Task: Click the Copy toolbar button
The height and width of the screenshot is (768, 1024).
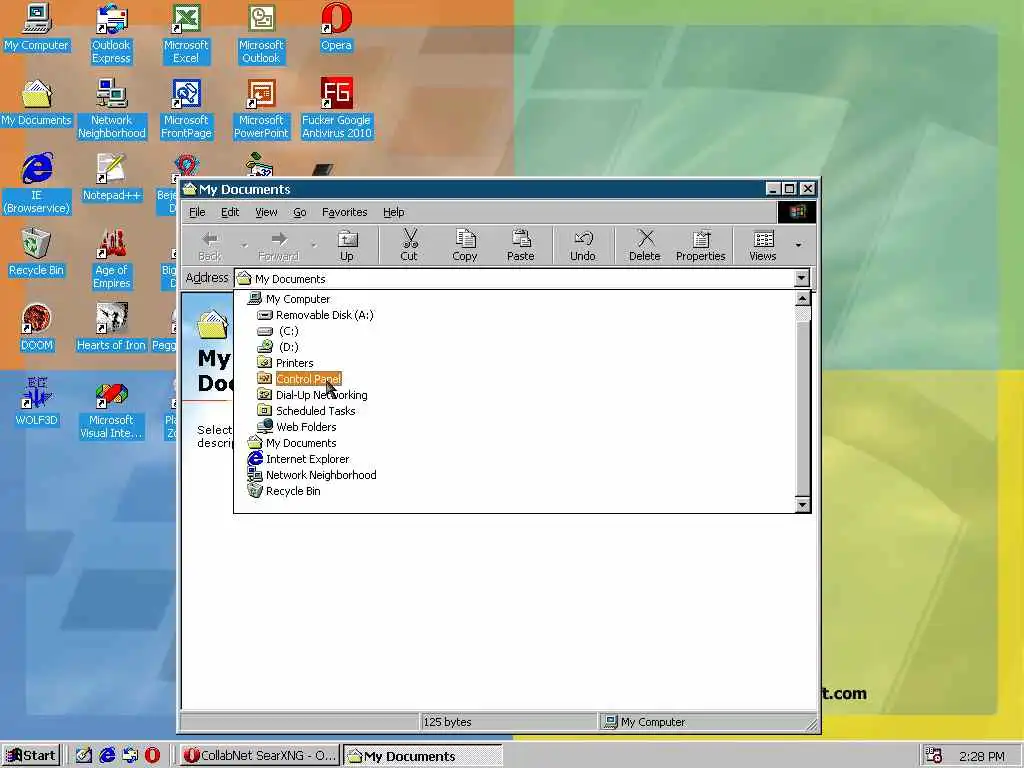Action: (464, 245)
